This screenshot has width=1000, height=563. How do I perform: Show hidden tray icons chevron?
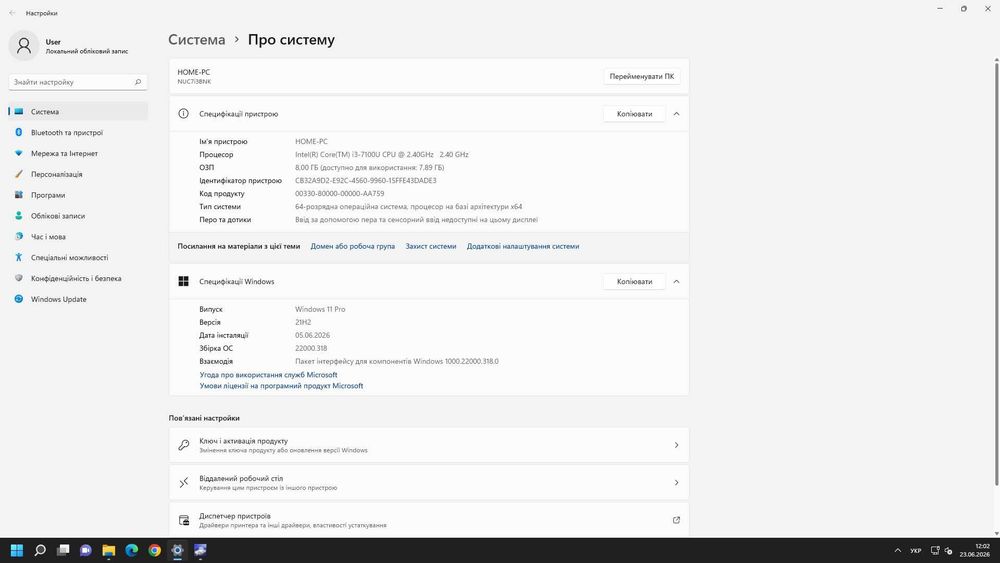click(897, 550)
